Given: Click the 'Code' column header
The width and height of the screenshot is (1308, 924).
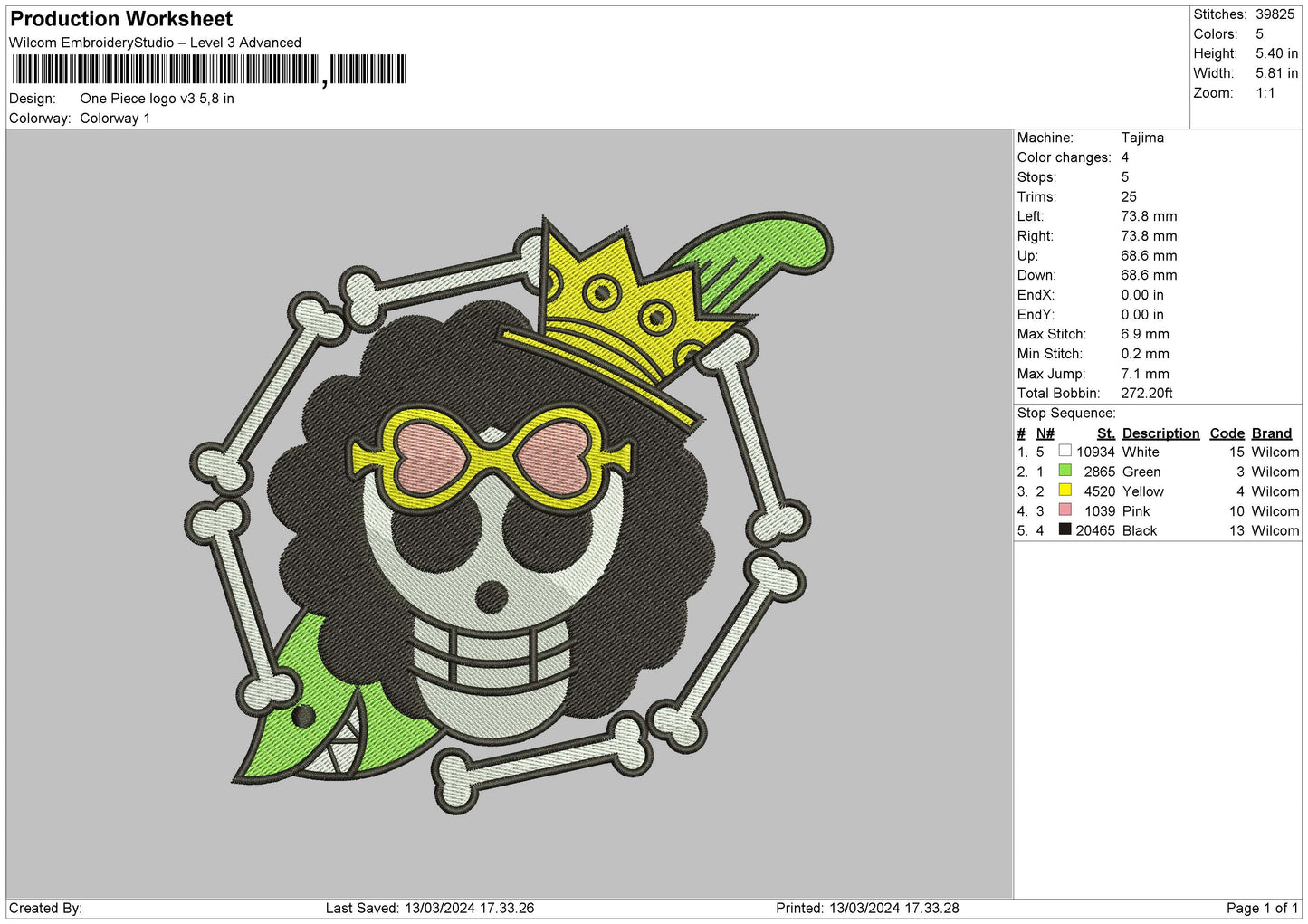Looking at the screenshot, I should (1227, 433).
